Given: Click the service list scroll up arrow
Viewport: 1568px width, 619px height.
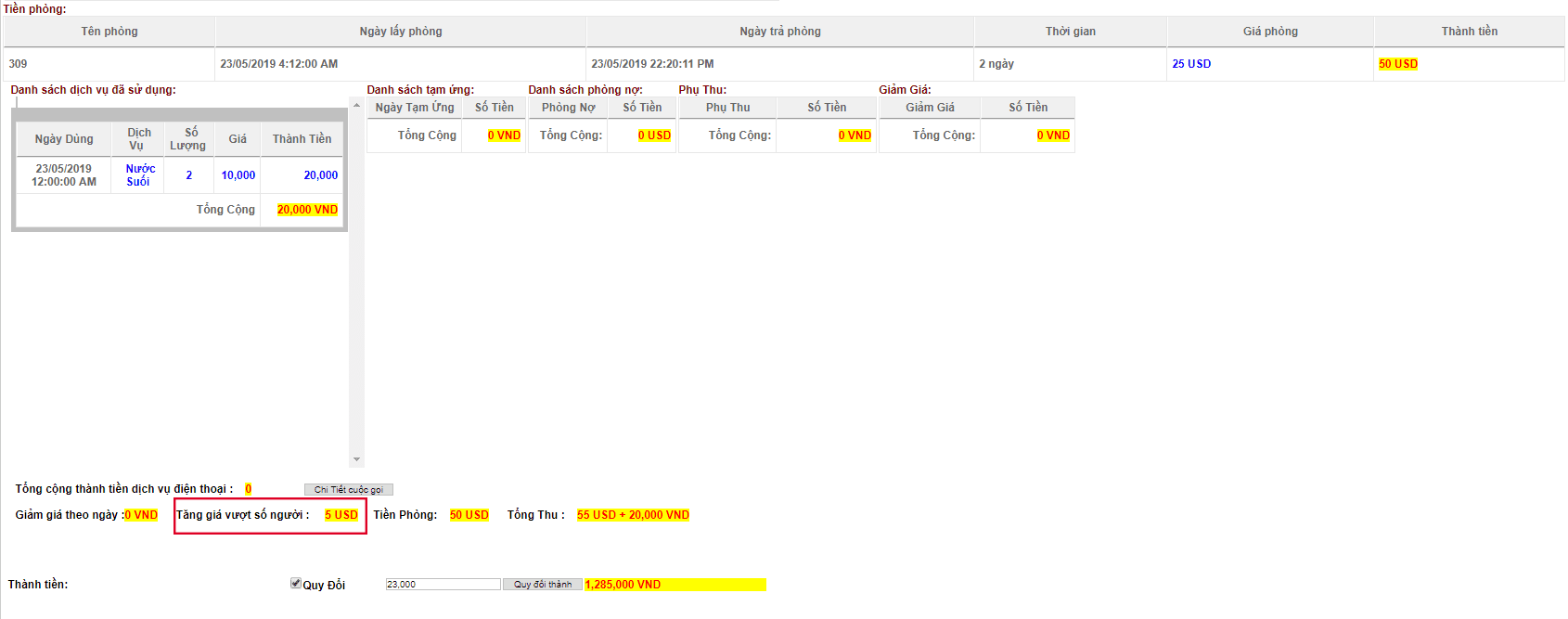Looking at the screenshot, I should [x=356, y=106].
